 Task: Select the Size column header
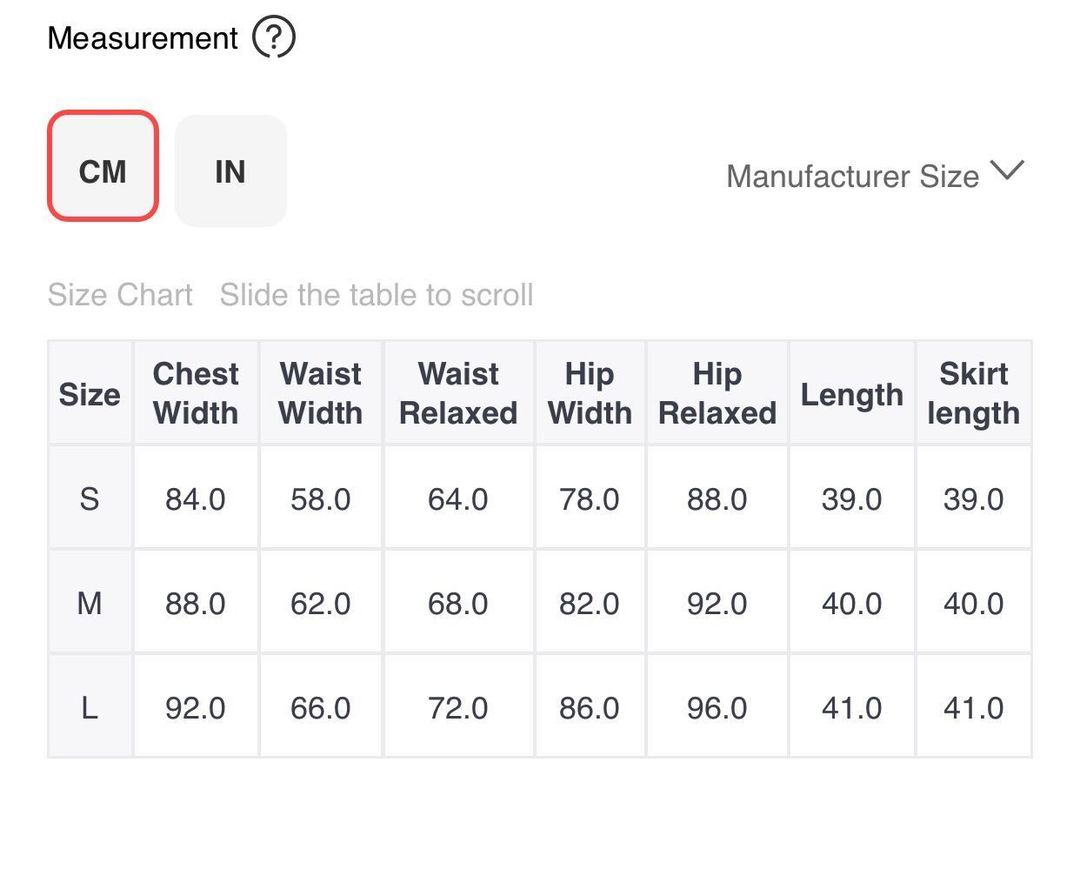90,394
